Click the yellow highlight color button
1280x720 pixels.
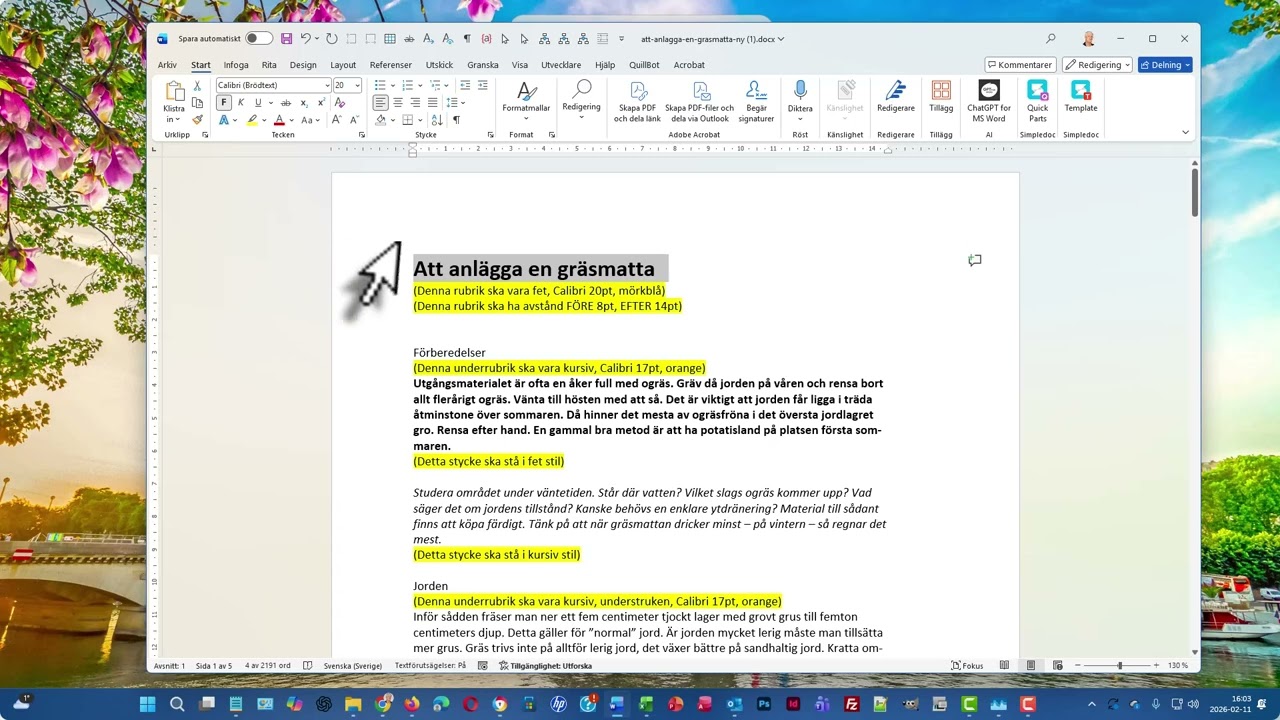coord(252,119)
